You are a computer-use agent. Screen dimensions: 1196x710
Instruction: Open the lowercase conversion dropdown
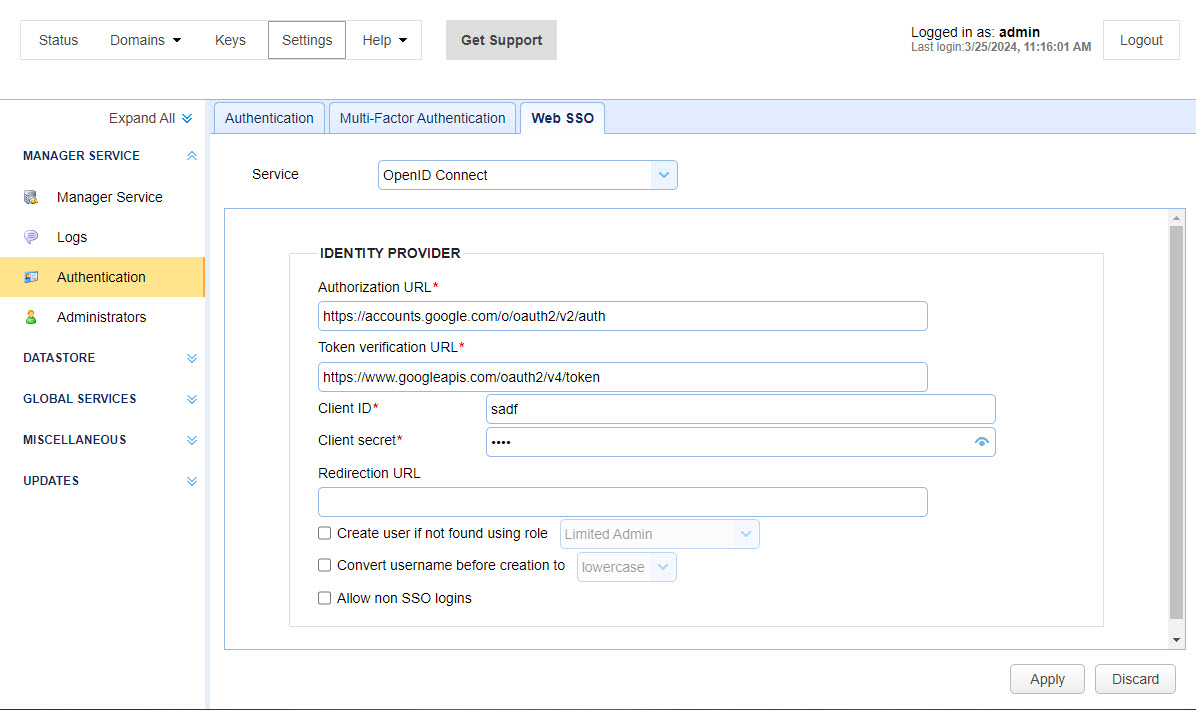pos(663,566)
